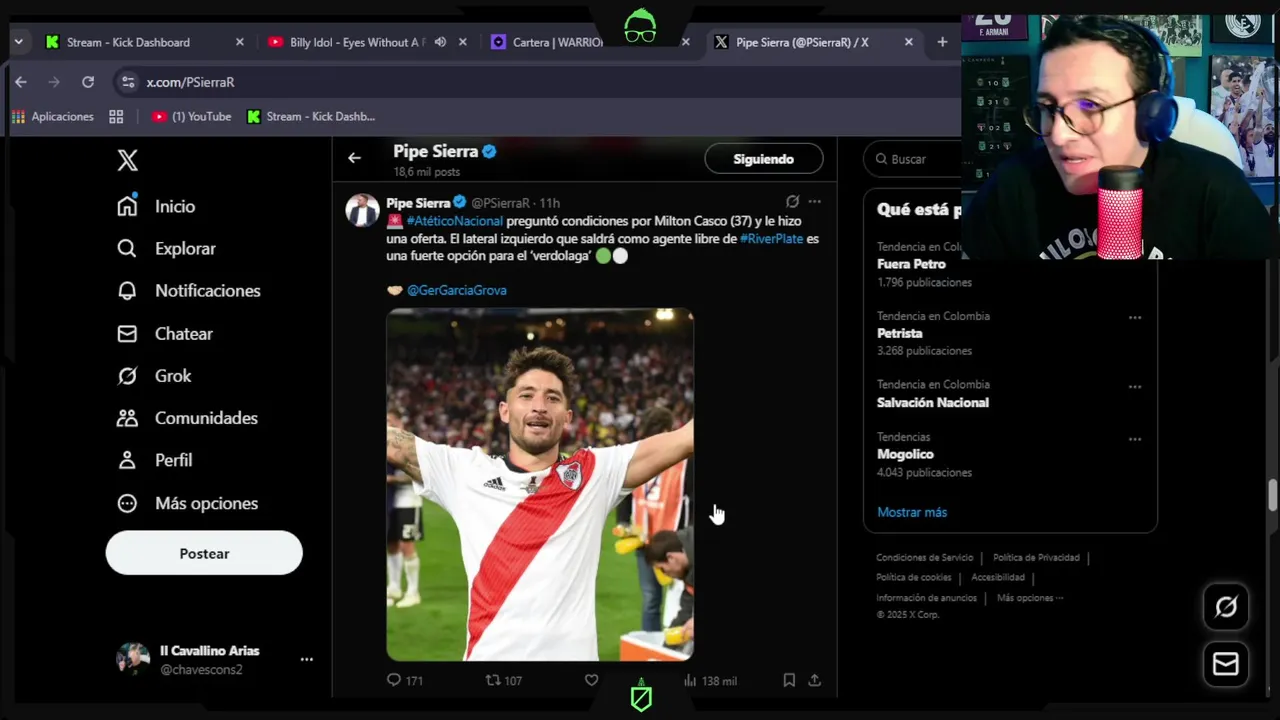Open Condiciones de Servicio link

coord(924,558)
